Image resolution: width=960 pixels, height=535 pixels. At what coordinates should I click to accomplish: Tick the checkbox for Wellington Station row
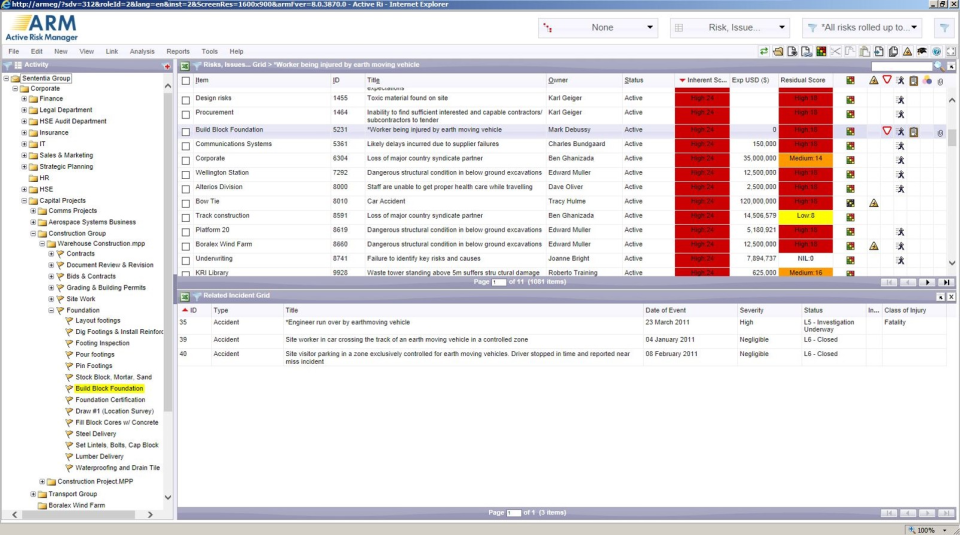[186, 174]
